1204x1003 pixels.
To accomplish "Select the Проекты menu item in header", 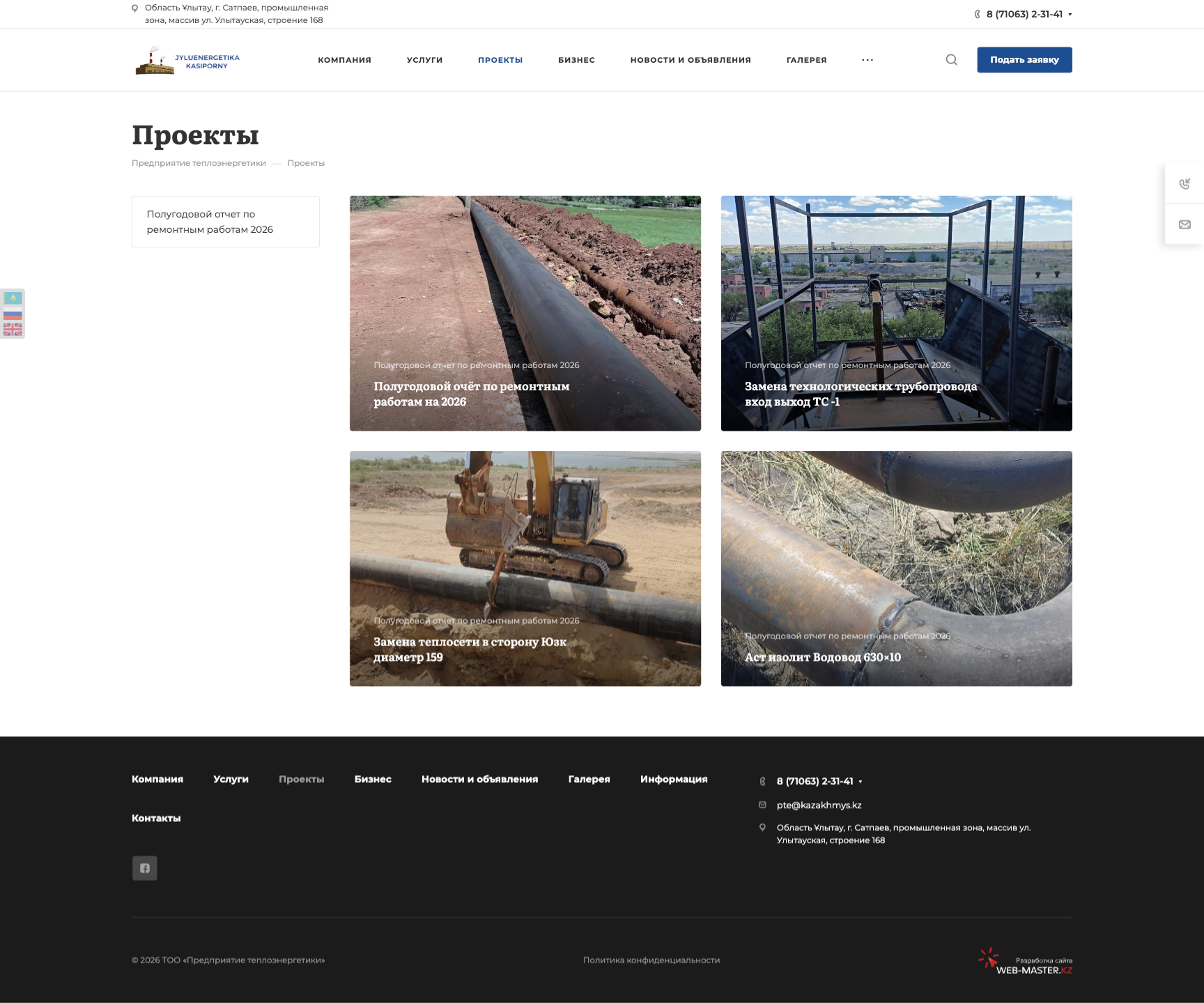I will tap(500, 60).
